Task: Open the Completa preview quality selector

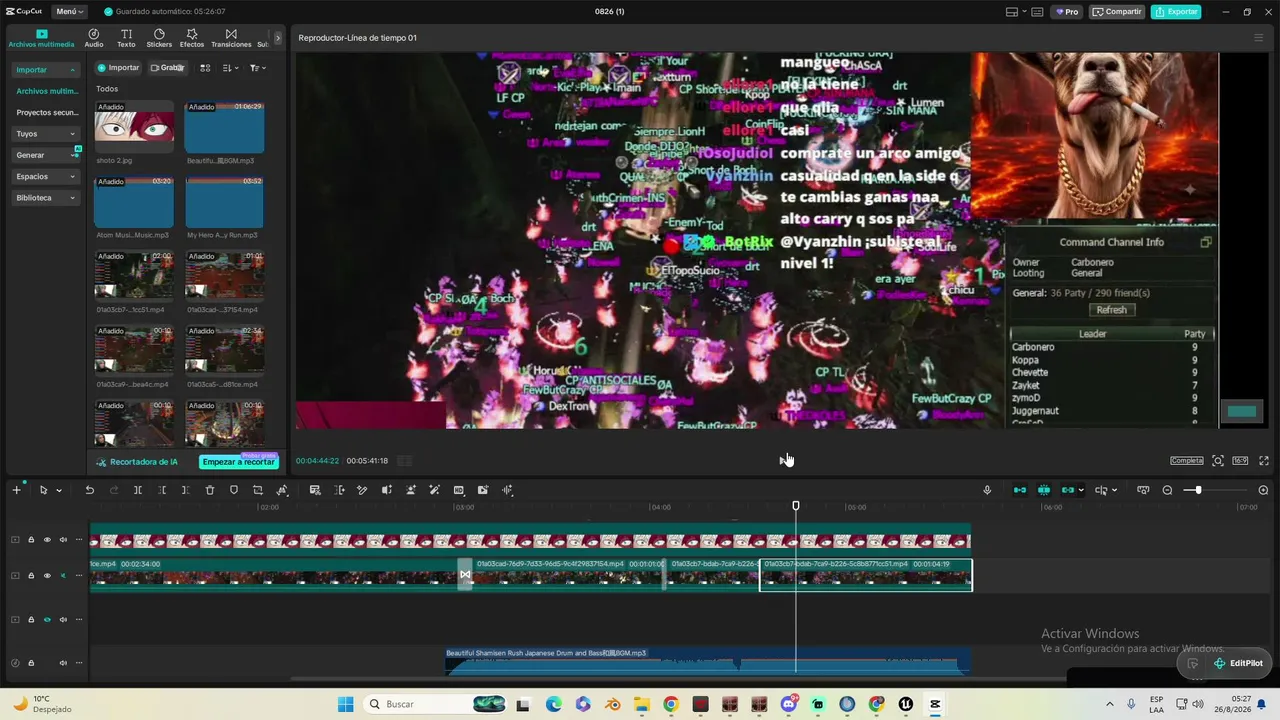Action: click(1187, 461)
